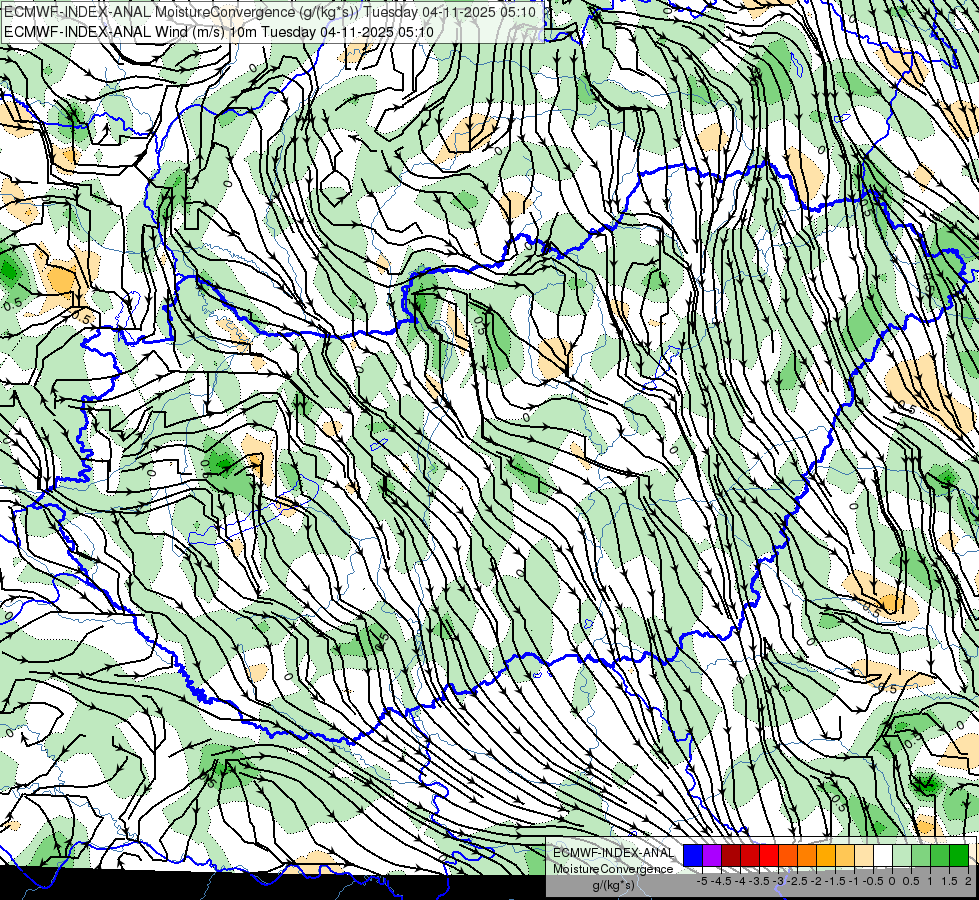Click the legend unit g/(kg*s)

(613, 885)
